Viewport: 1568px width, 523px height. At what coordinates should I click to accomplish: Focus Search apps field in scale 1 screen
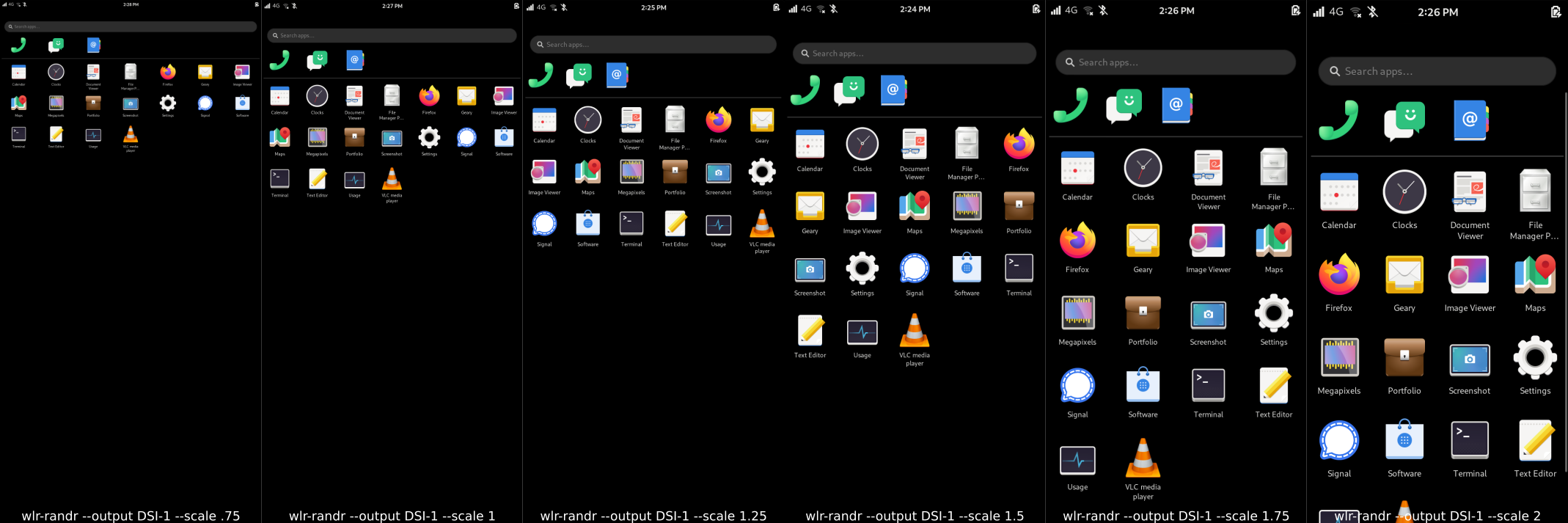(x=392, y=35)
